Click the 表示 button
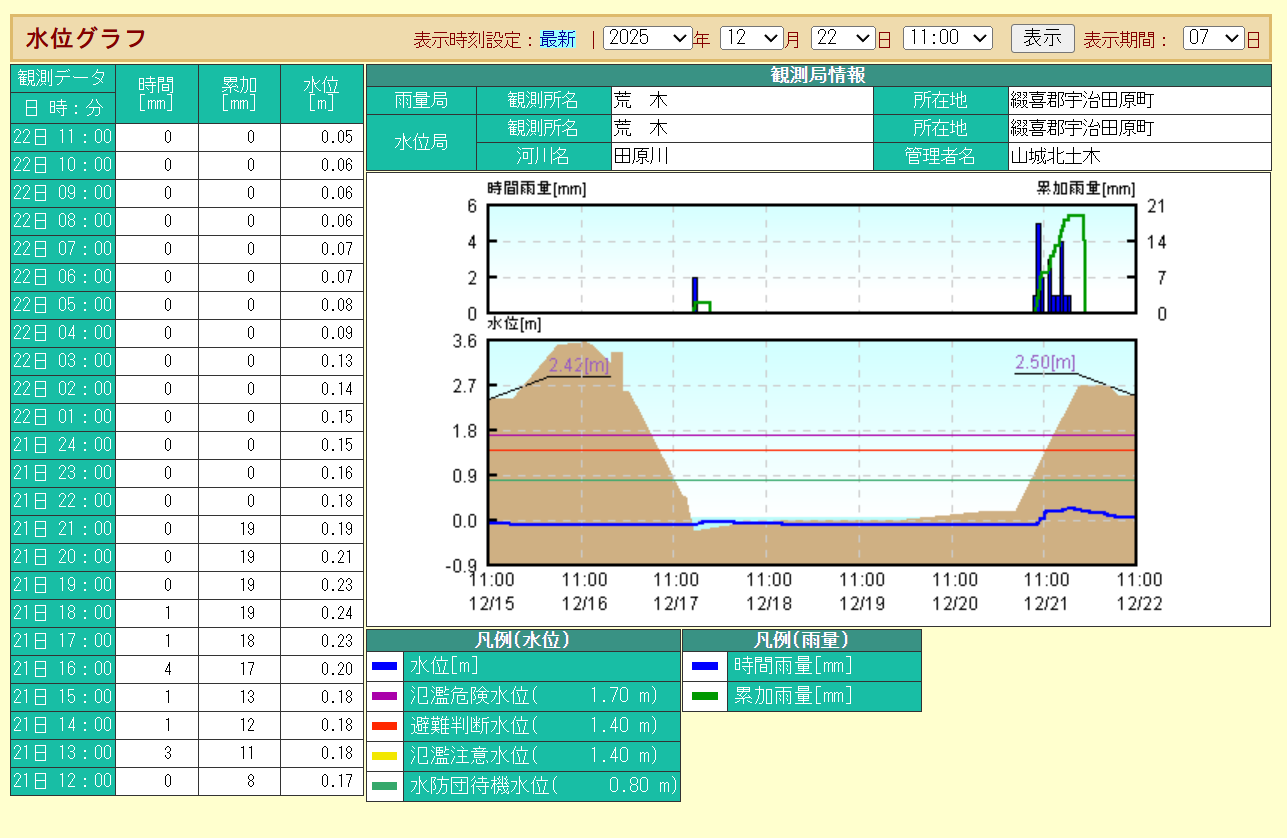Viewport: 1287px width, 838px height. [x=1042, y=38]
